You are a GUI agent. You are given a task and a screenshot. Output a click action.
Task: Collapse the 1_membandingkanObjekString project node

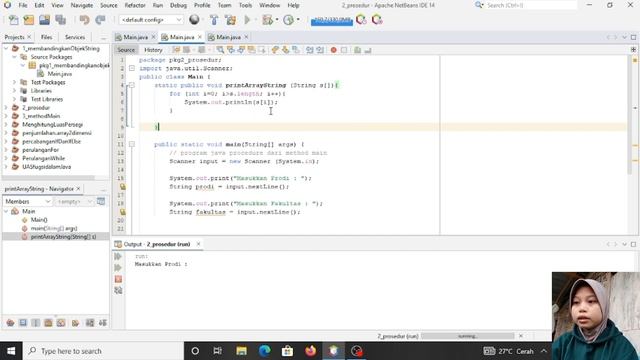click(6, 49)
